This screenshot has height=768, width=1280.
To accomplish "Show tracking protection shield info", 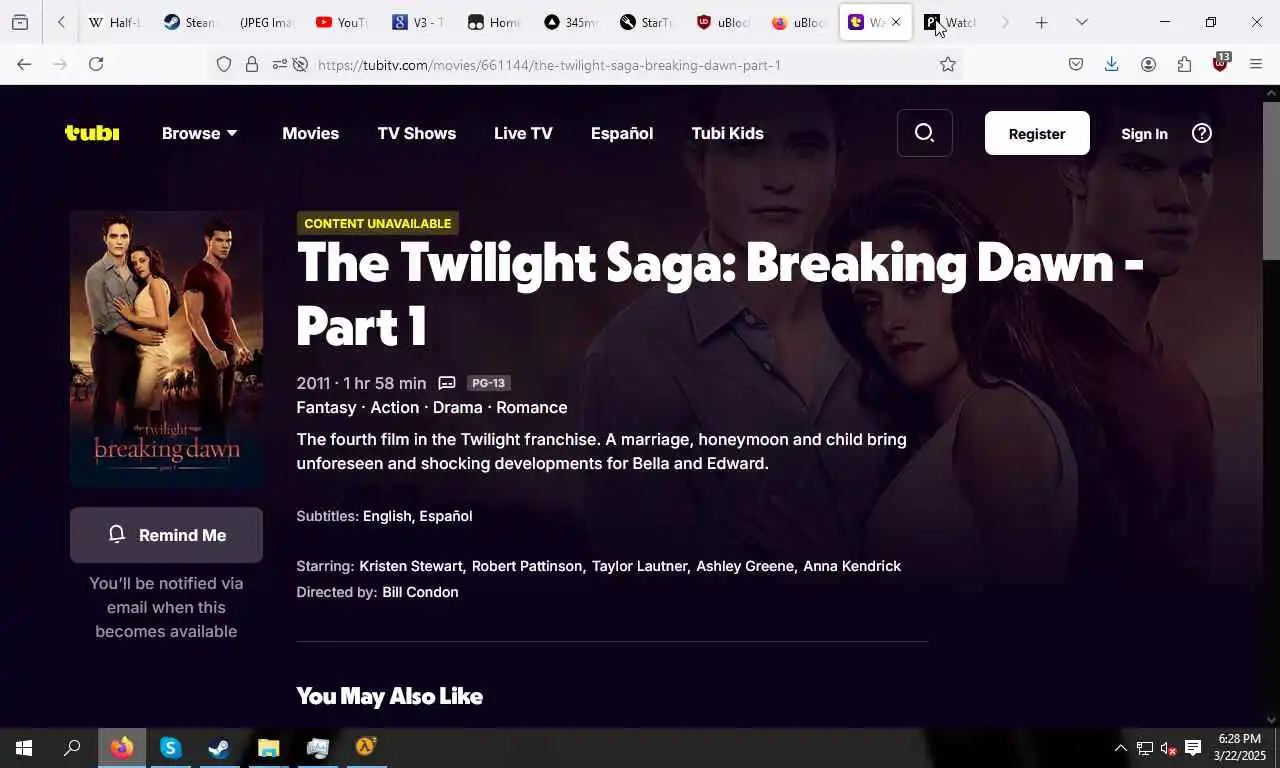I will pos(224,65).
